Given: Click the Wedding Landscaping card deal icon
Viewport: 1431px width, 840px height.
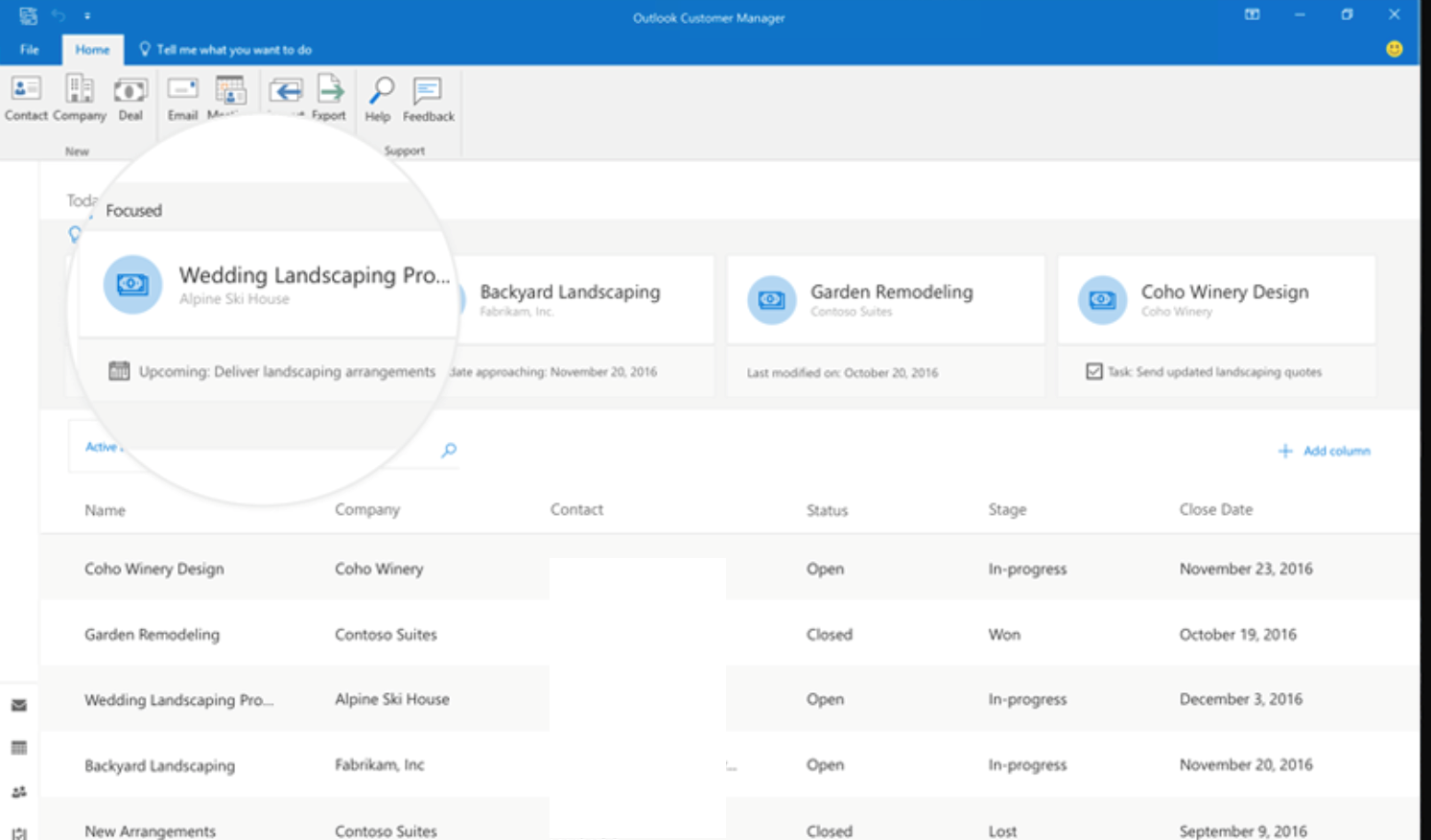Looking at the screenshot, I should 132,284.
